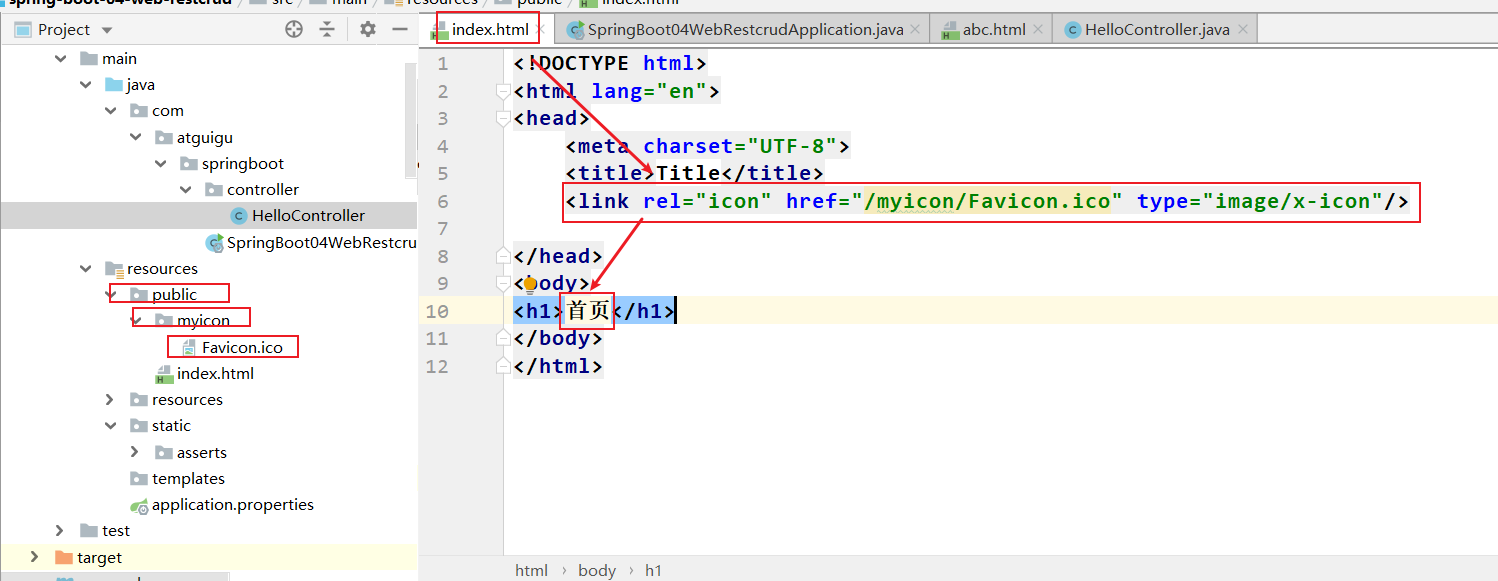Click the h1 breadcrumb in the editor footer
This screenshot has height=581, width=1498.
click(x=653, y=570)
